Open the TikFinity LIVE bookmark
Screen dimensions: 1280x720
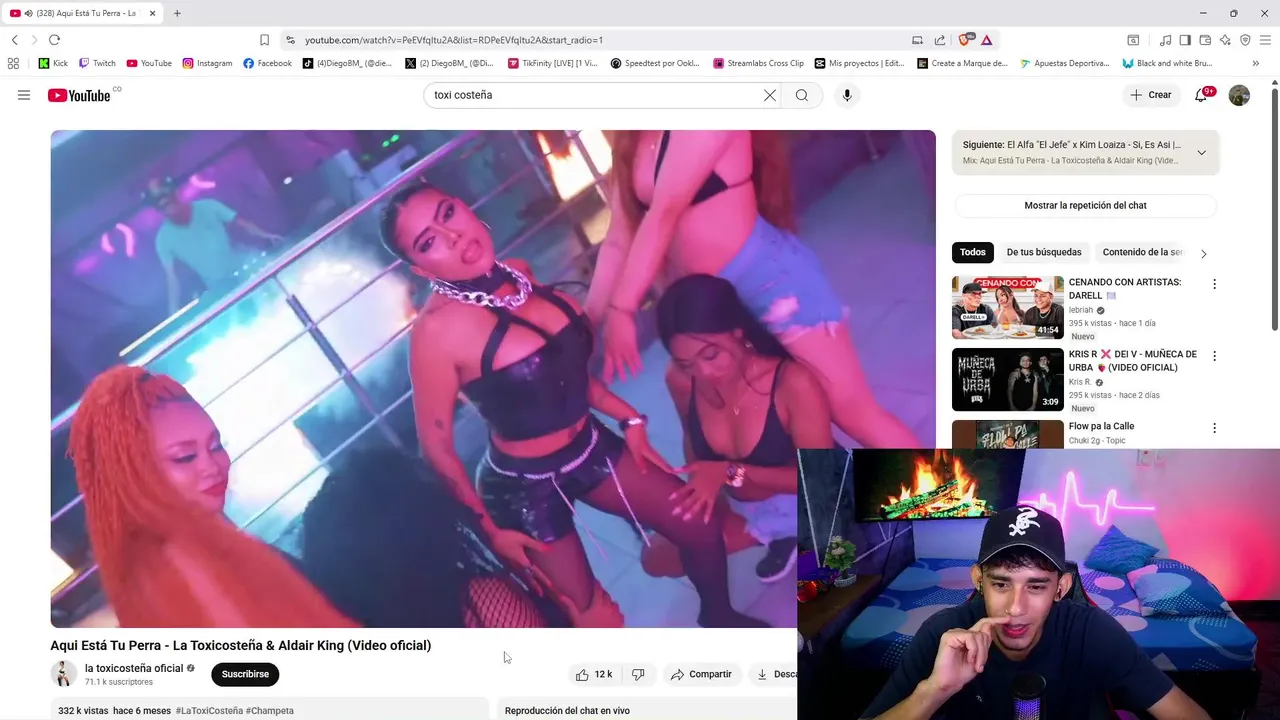[552, 63]
